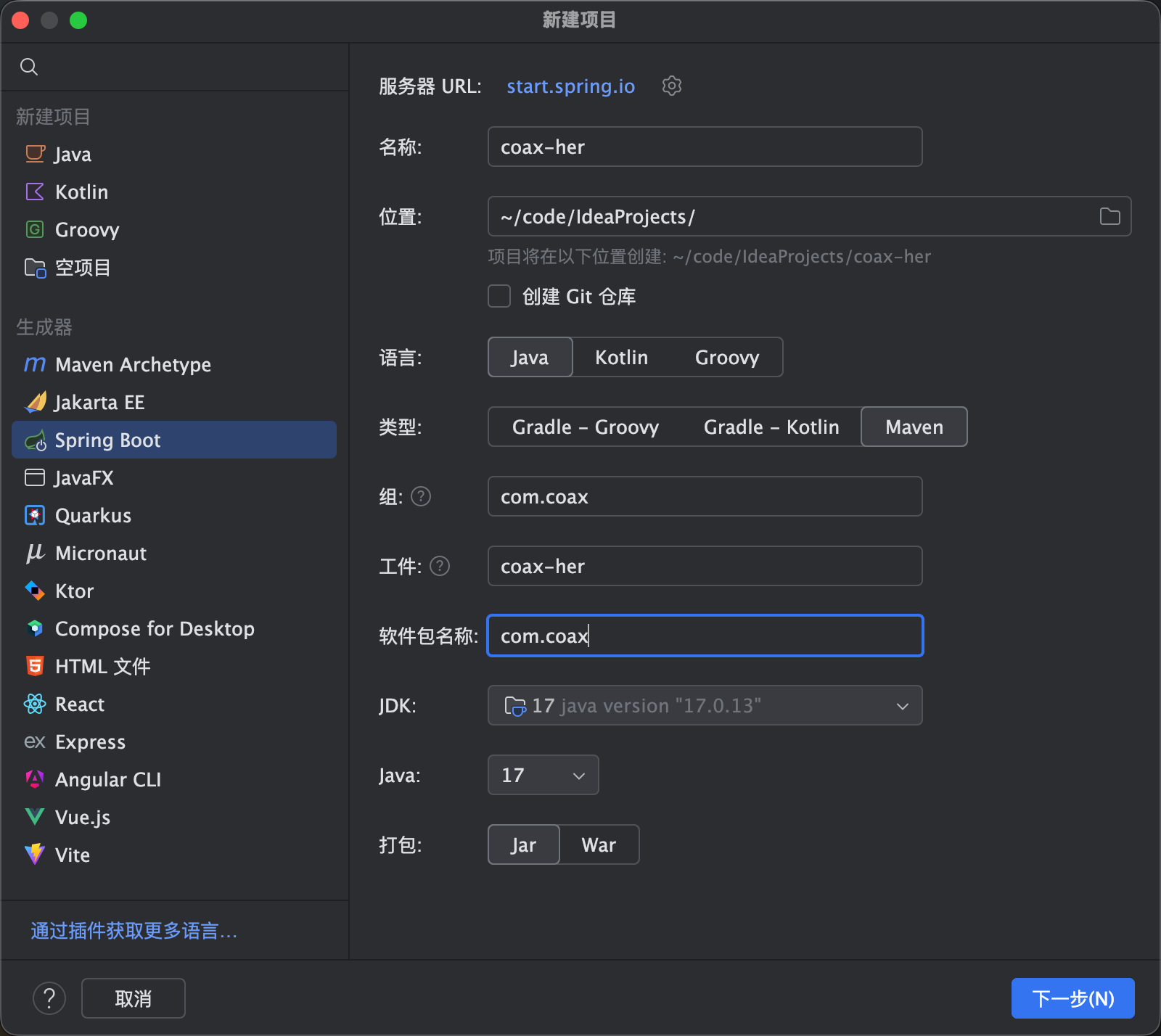Click the search magnifier icon
1161x1036 pixels.
pos(29,67)
